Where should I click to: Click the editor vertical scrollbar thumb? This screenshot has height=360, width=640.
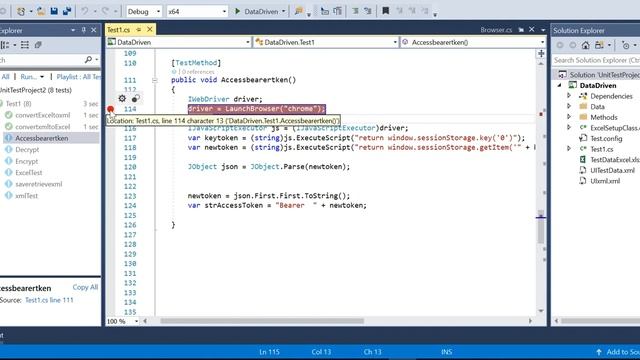pyautogui.click(x=541, y=227)
